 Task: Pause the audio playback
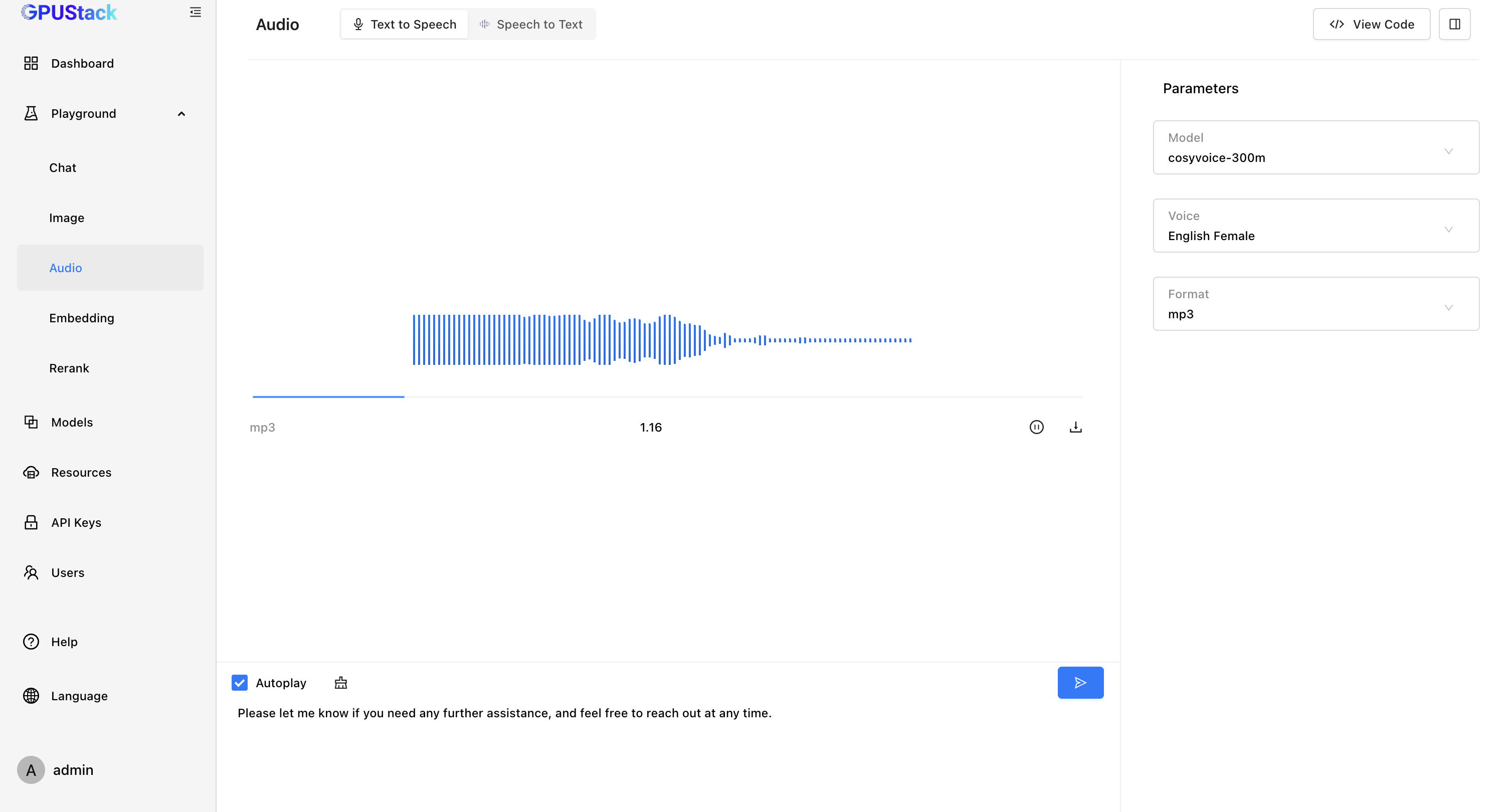(1036, 428)
